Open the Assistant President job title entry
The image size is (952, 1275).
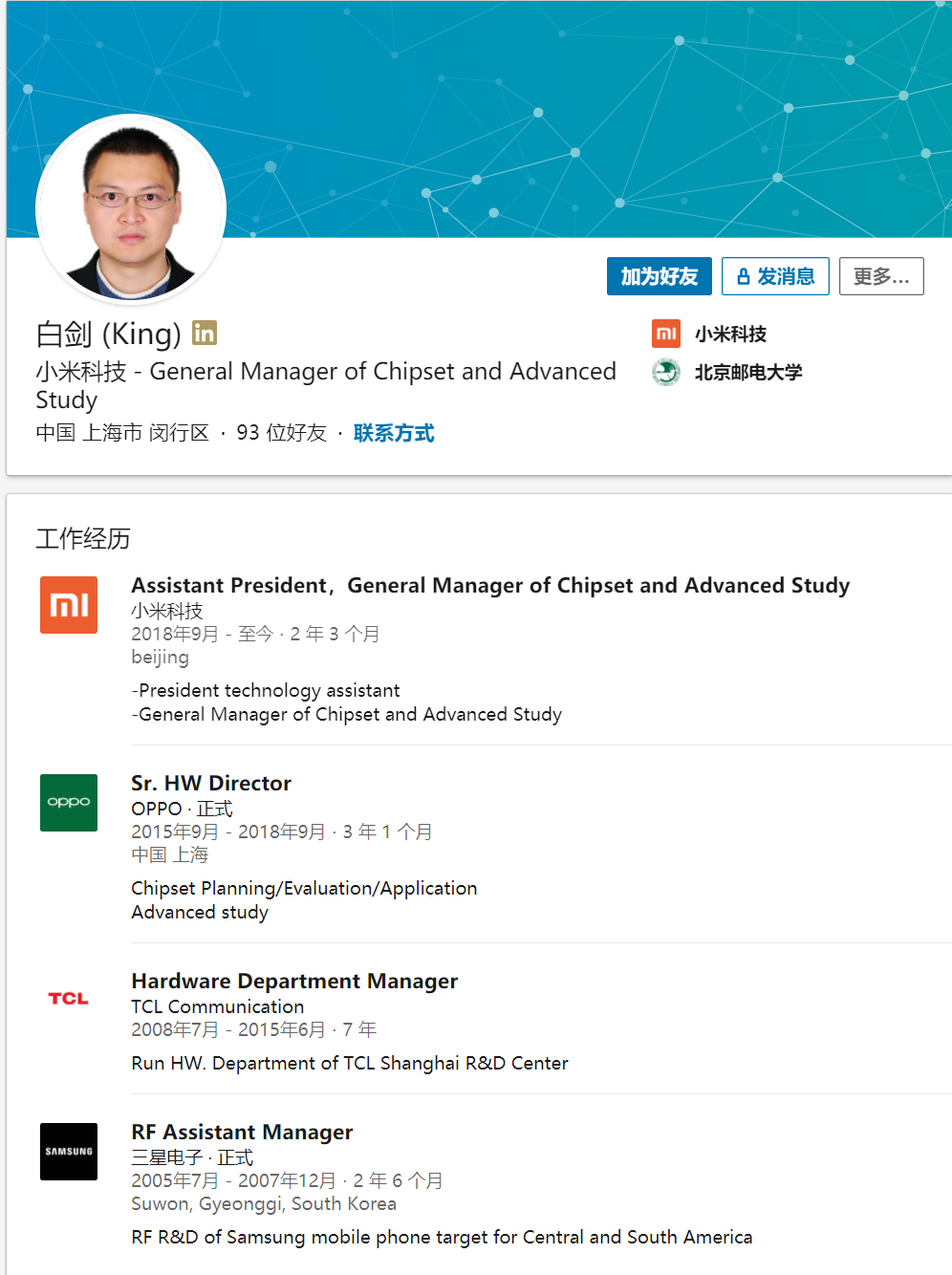[x=490, y=585]
